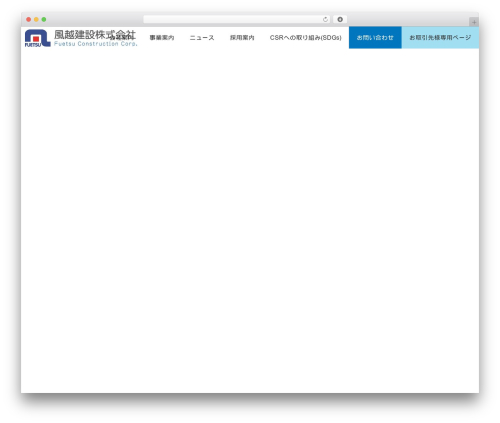
Task: Click the Fuetsu Construction Corp. logo
Action: 81,38
